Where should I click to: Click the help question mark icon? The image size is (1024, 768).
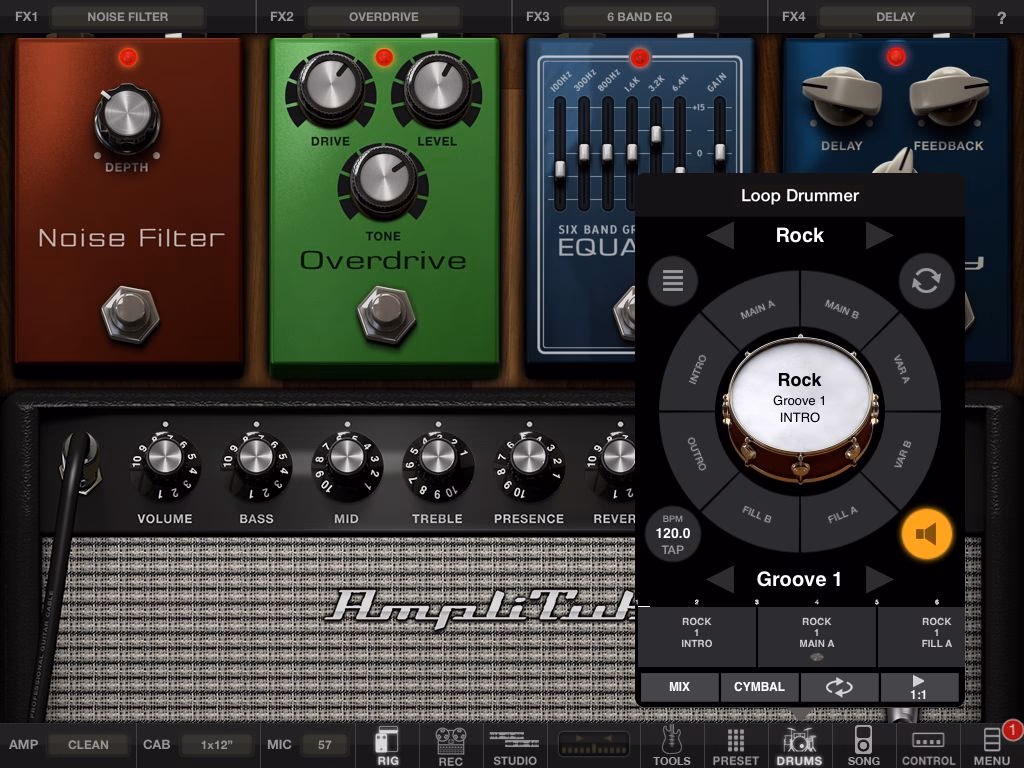[x=1001, y=18]
